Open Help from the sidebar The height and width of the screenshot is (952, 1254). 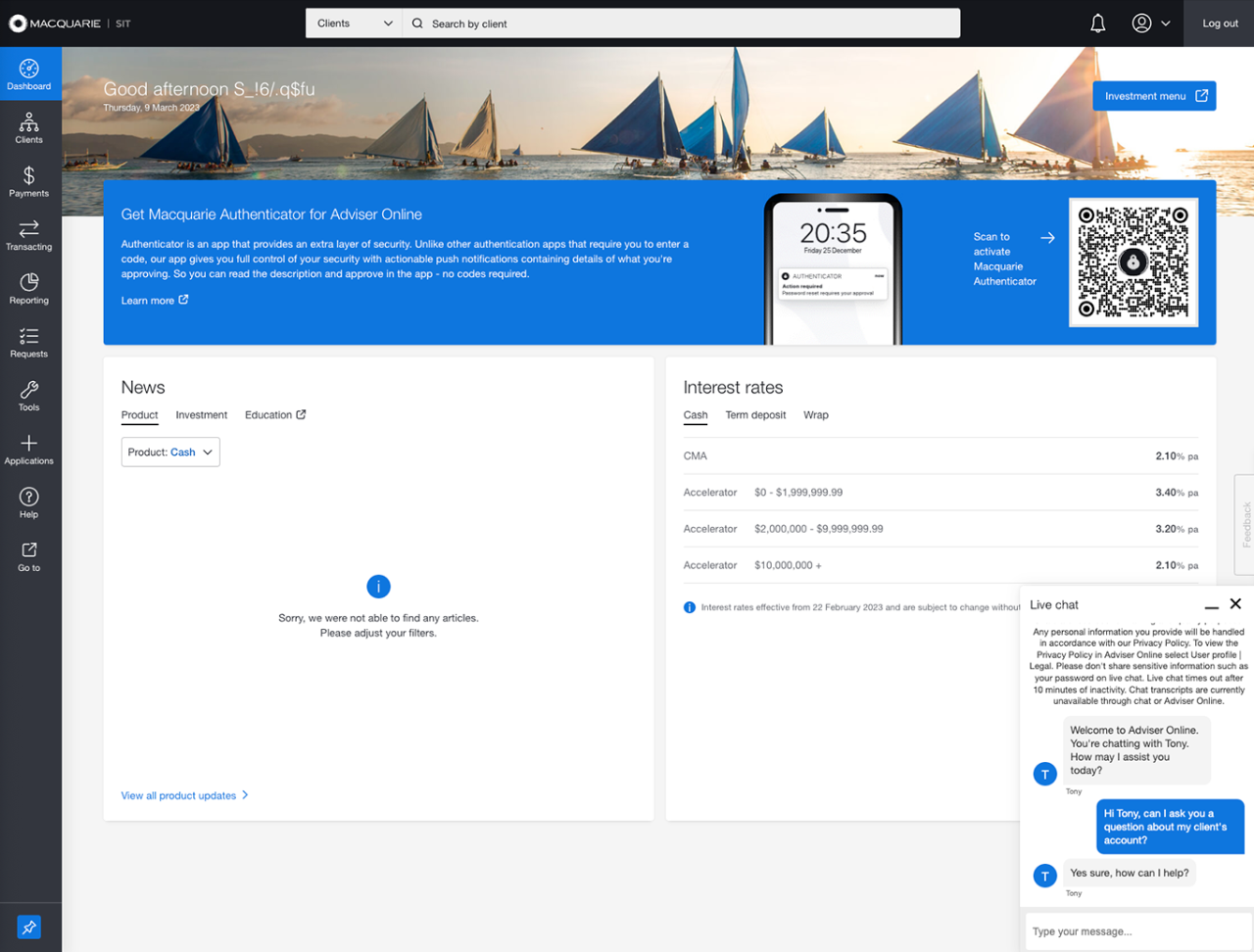point(29,503)
